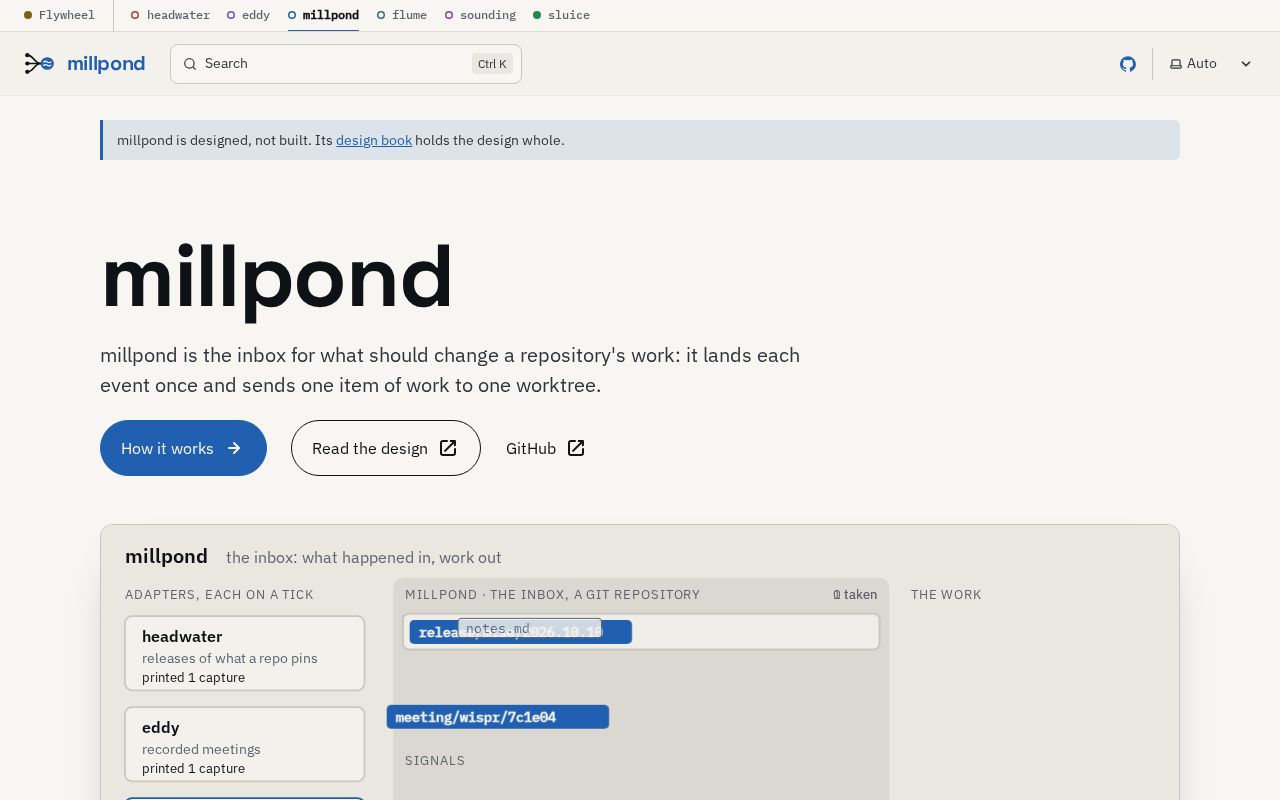This screenshot has width=1280, height=800.
Task: Expand the theme chevron arrow
Action: [1246, 64]
